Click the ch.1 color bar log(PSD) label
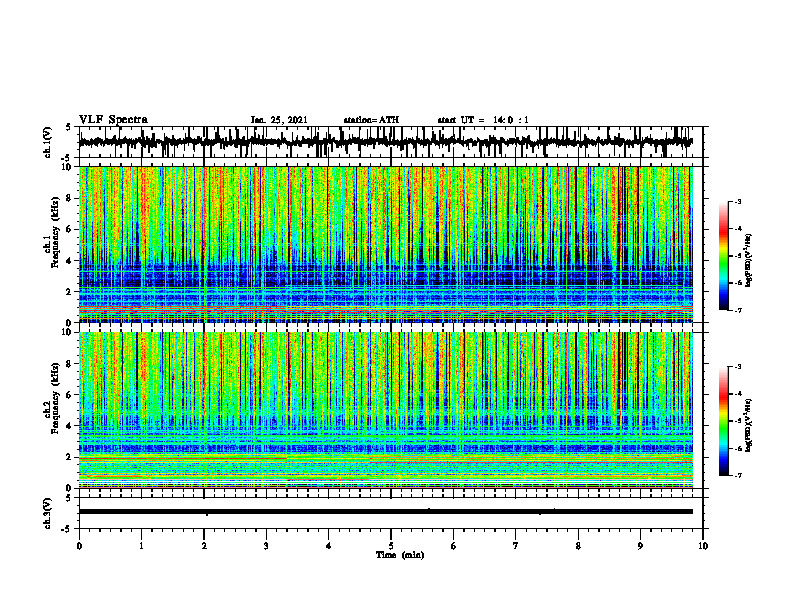 (x=750, y=260)
